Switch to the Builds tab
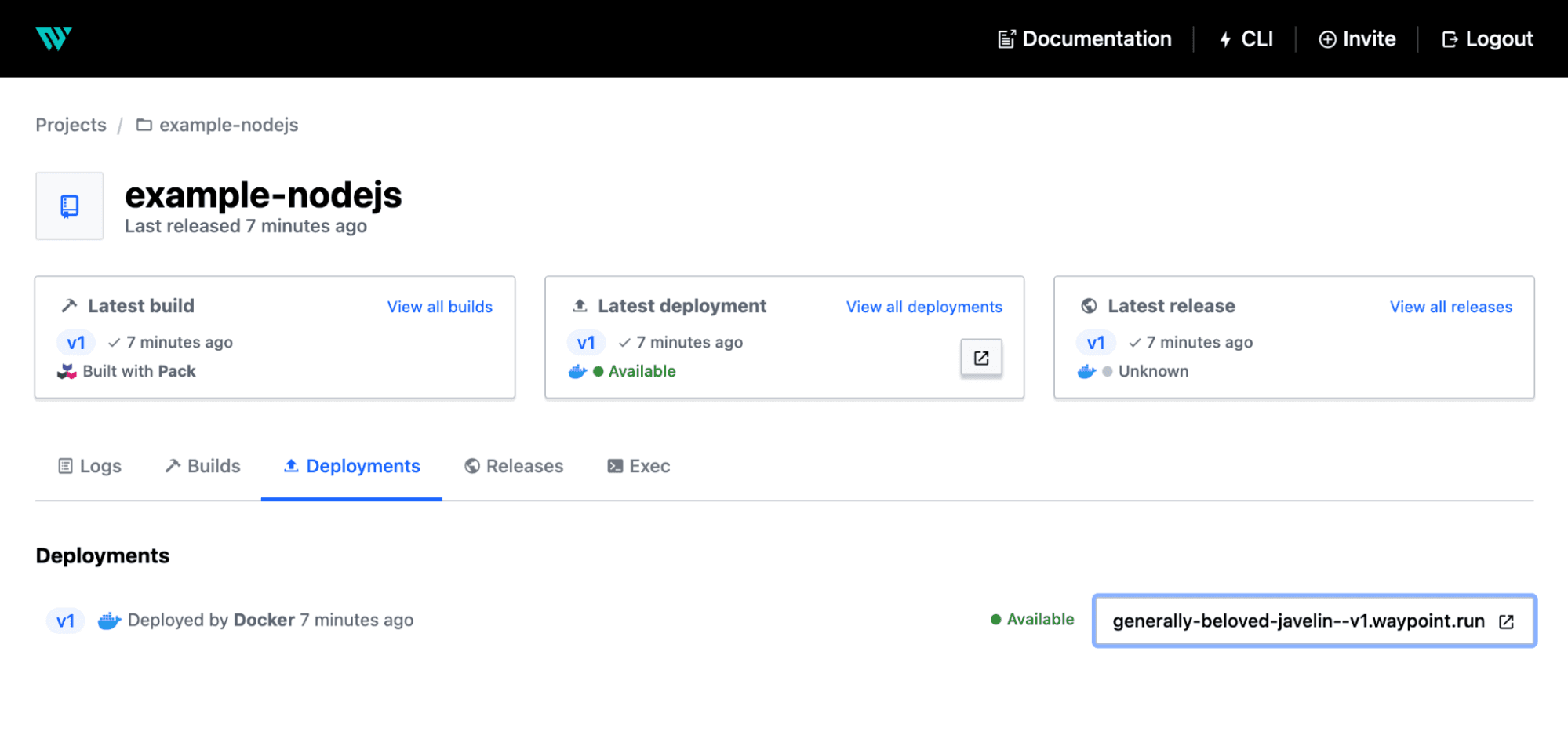Viewport: 1568px width, 739px height. pyautogui.click(x=202, y=466)
